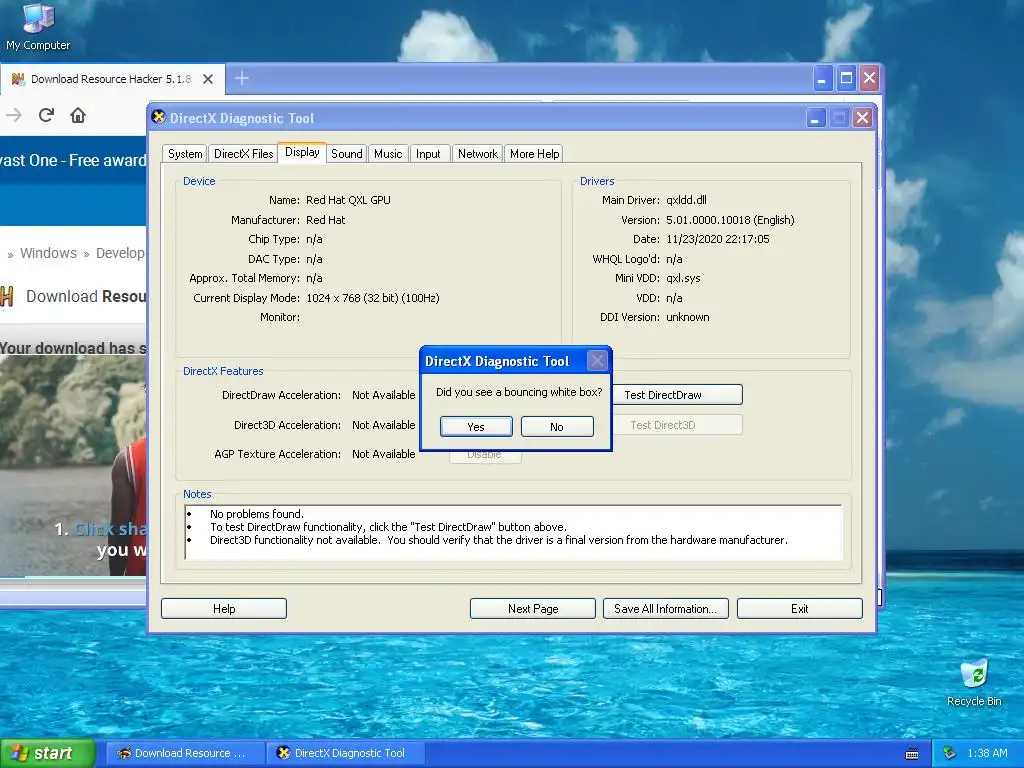Answer No to the bouncing box question
Screen dimensions: 1024x768
557,426
